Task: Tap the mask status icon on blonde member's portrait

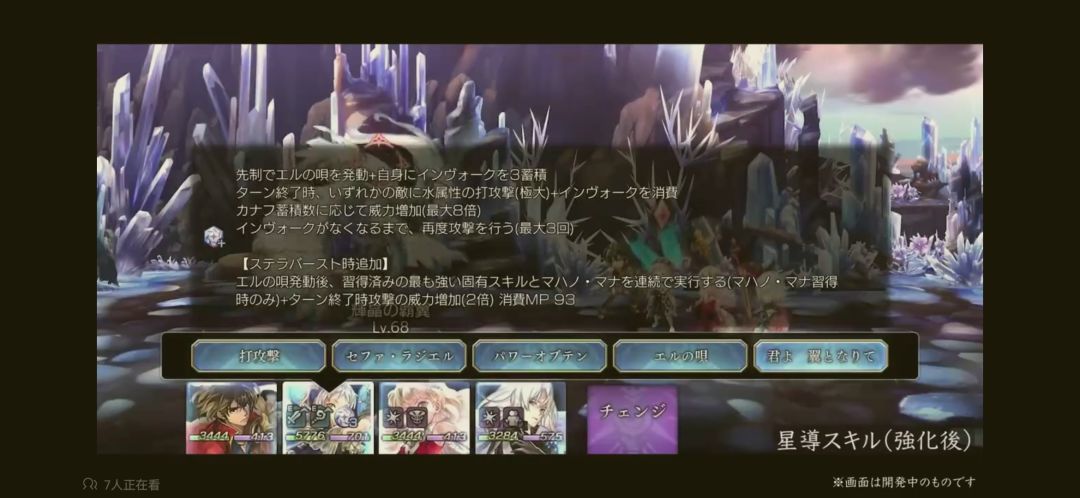Action: coord(416,417)
